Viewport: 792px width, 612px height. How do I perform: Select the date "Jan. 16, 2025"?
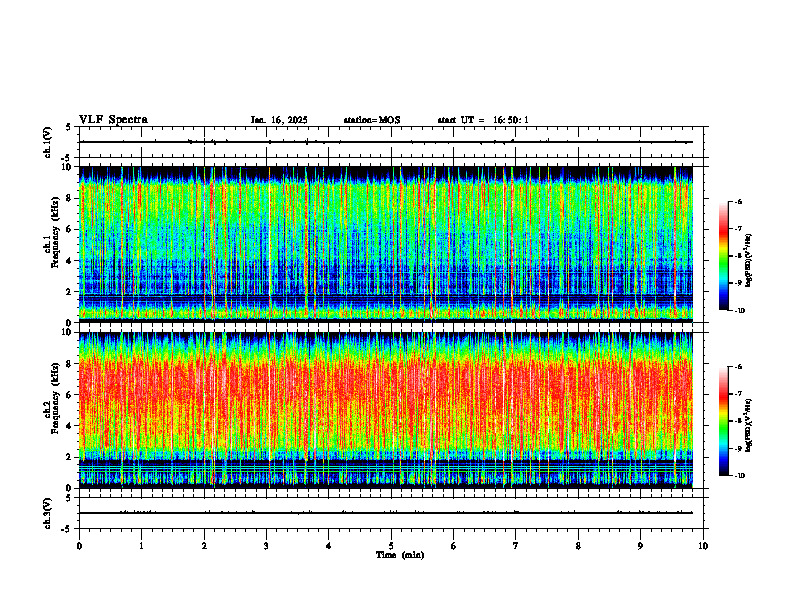pyautogui.click(x=279, y=120)
